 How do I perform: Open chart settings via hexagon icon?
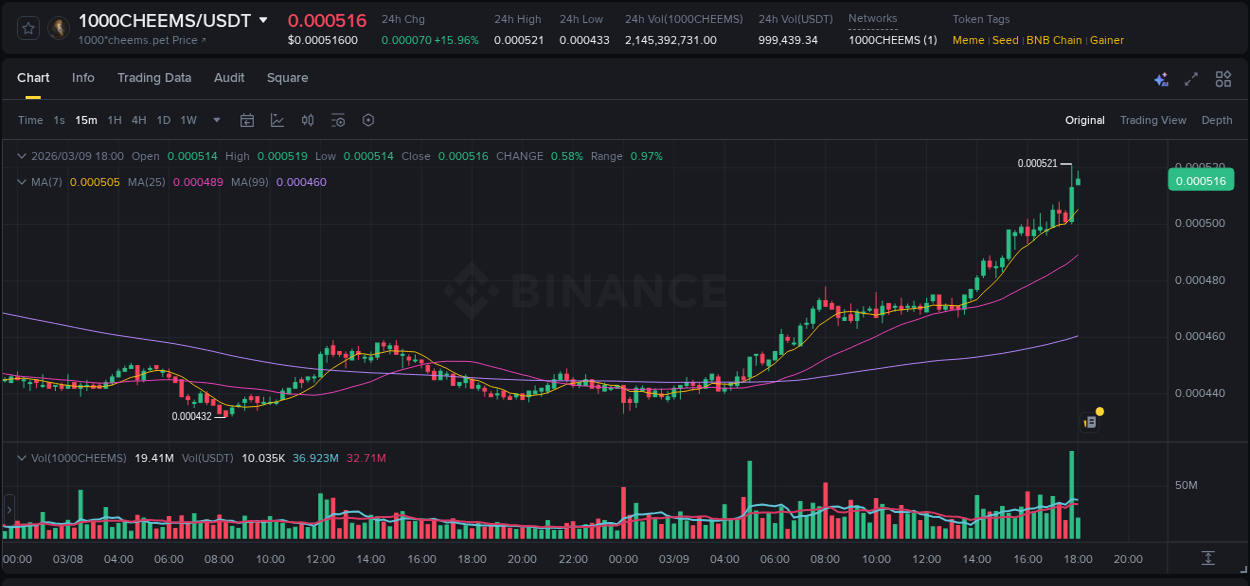pyautogui.click(x=368, y=120)
